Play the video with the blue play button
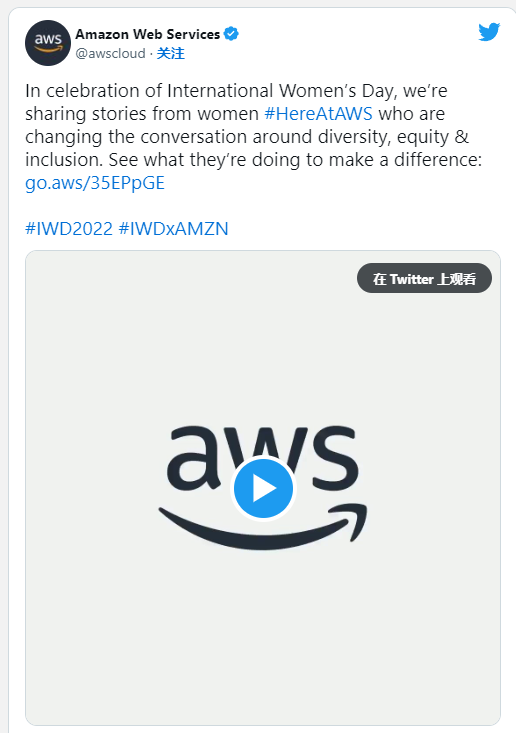Viewport: 516px width, 733px height. pyautogui.click(x=263, y=488)
